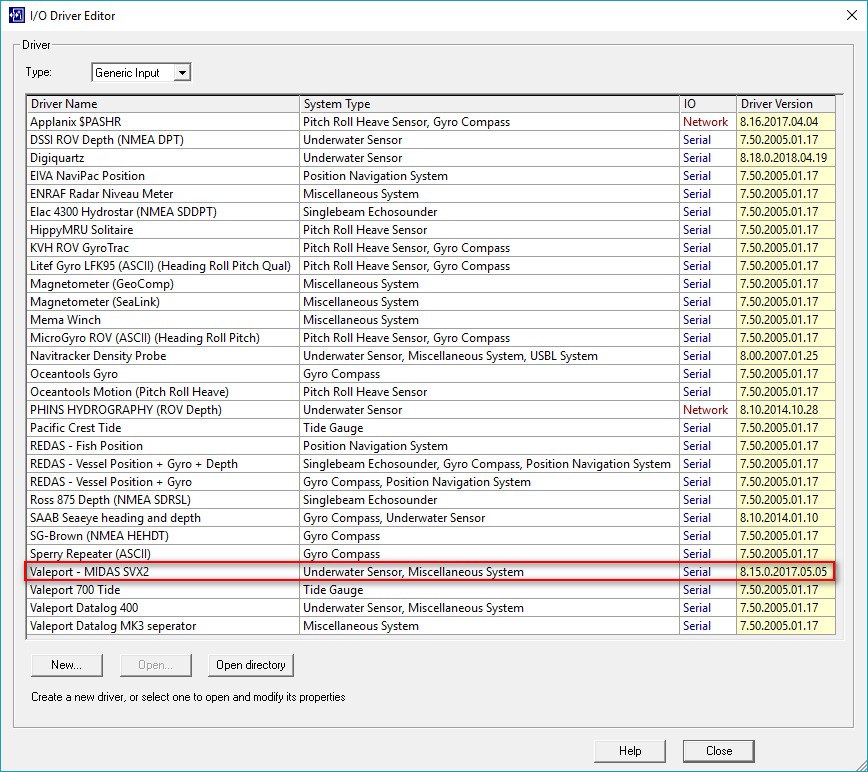
Task: Click the Generic Input combo box
Action: (x=132, y=73)
